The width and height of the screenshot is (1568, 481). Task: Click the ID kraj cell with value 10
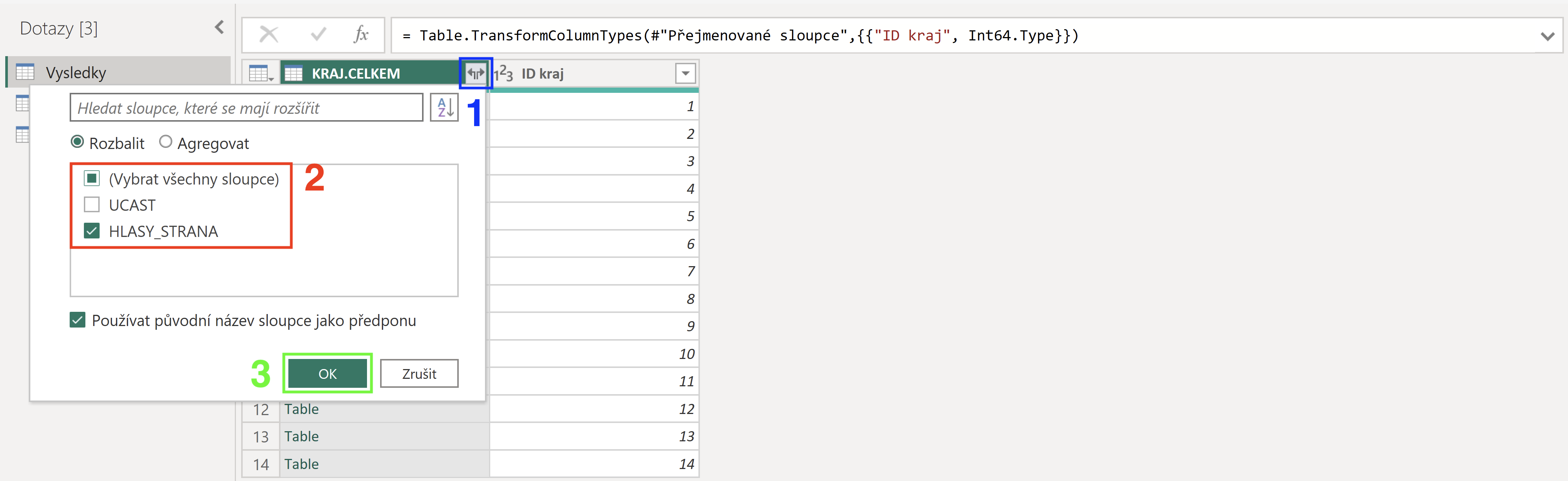coord(594,354)
